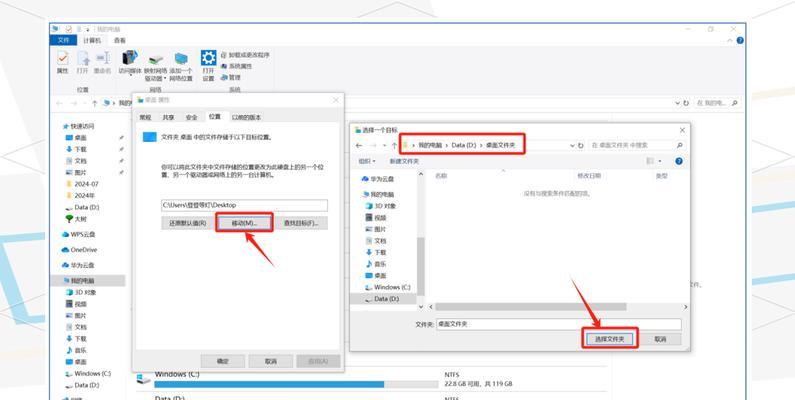Open 2024年 folder in Explorer sidebar
This screenshot has width=795, height=400.
click(81, 196)
